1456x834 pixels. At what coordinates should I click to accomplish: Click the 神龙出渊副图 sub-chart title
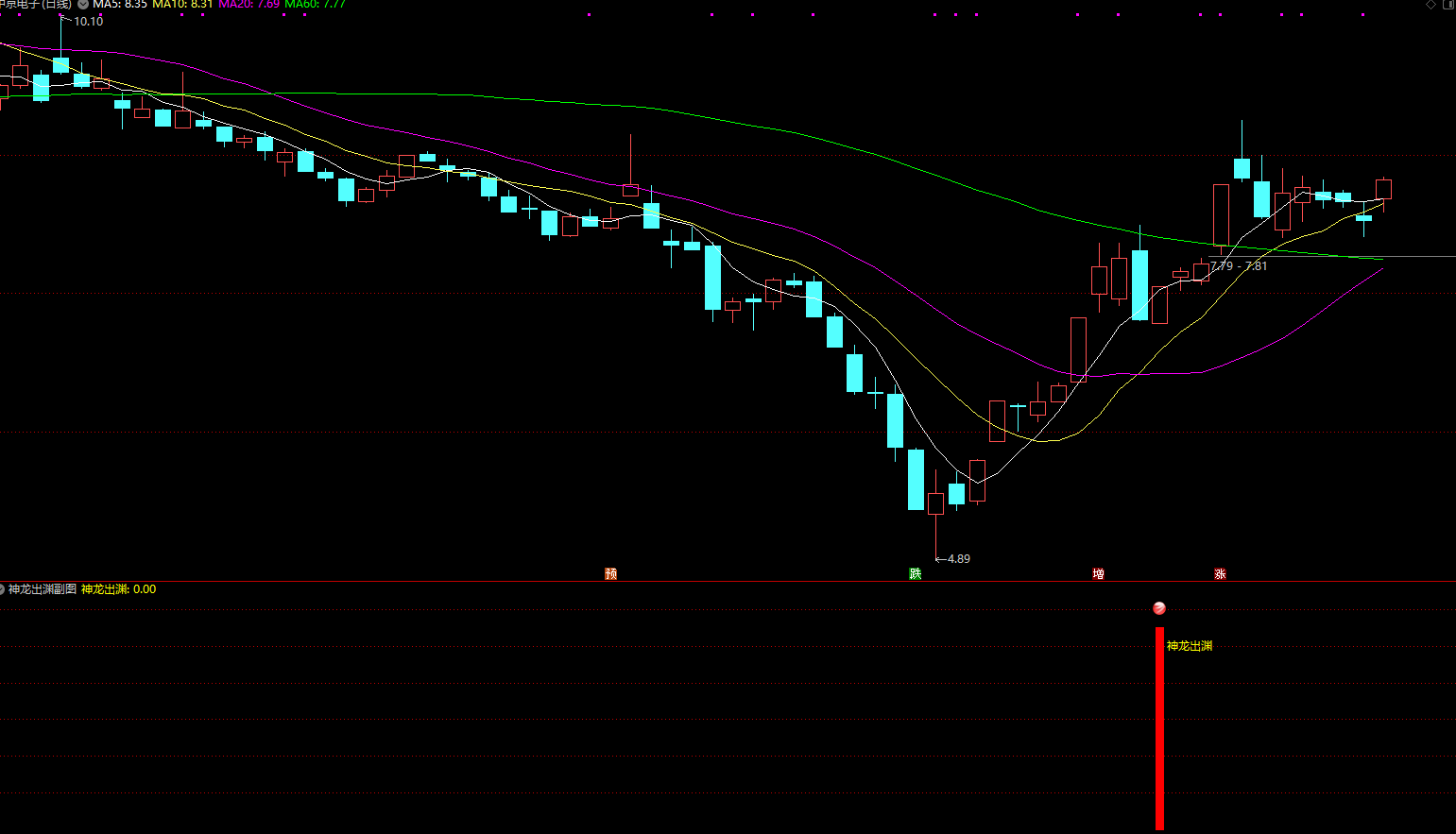click(43, 589)
